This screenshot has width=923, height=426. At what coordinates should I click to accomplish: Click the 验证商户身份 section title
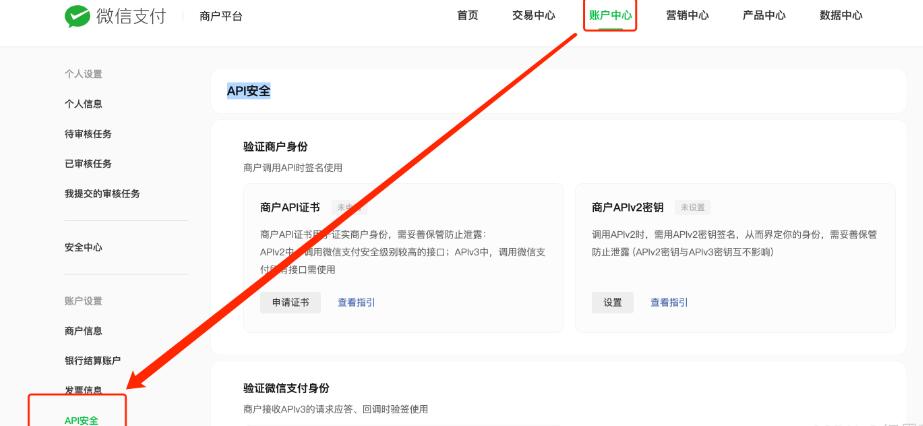pos(275,147)
